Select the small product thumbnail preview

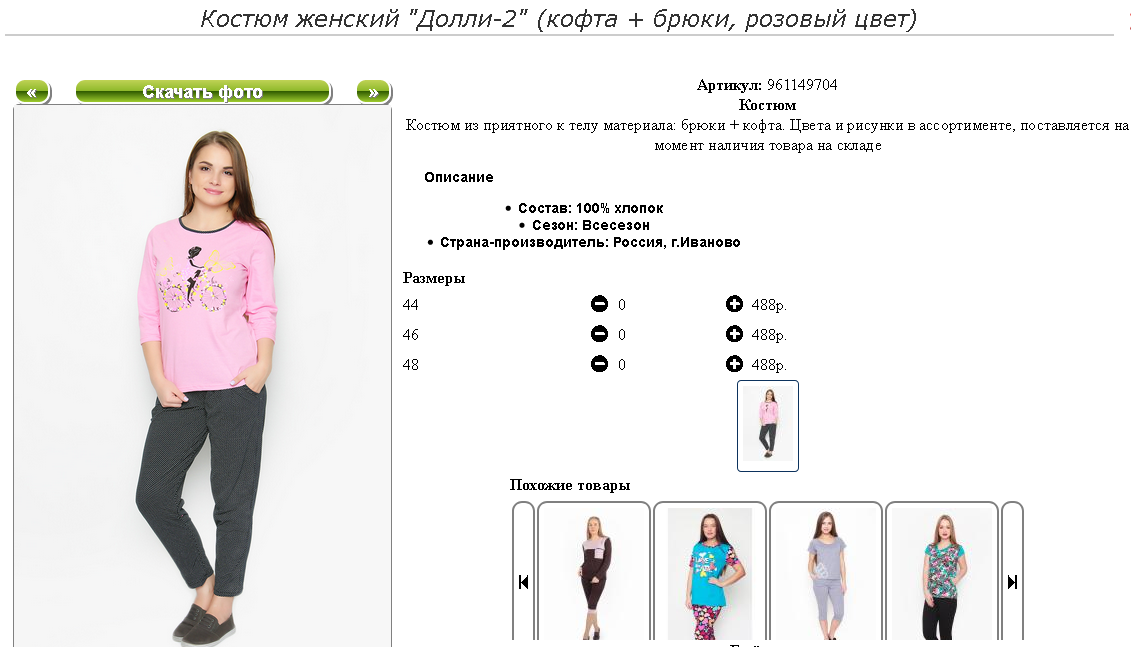tap(767, 426)
